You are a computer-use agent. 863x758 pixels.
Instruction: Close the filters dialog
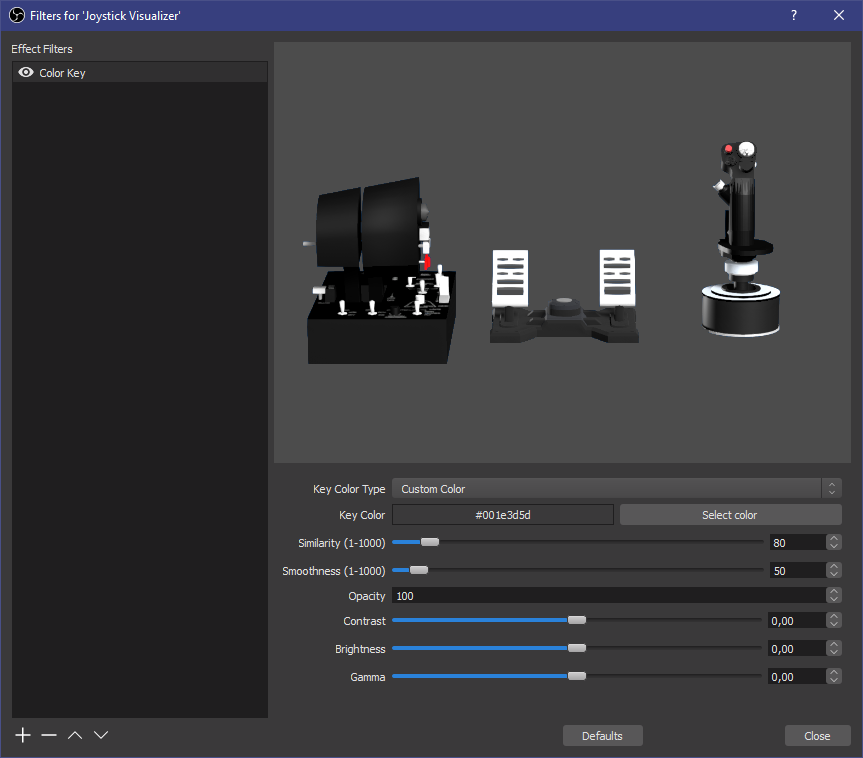(x=817, y=735)
